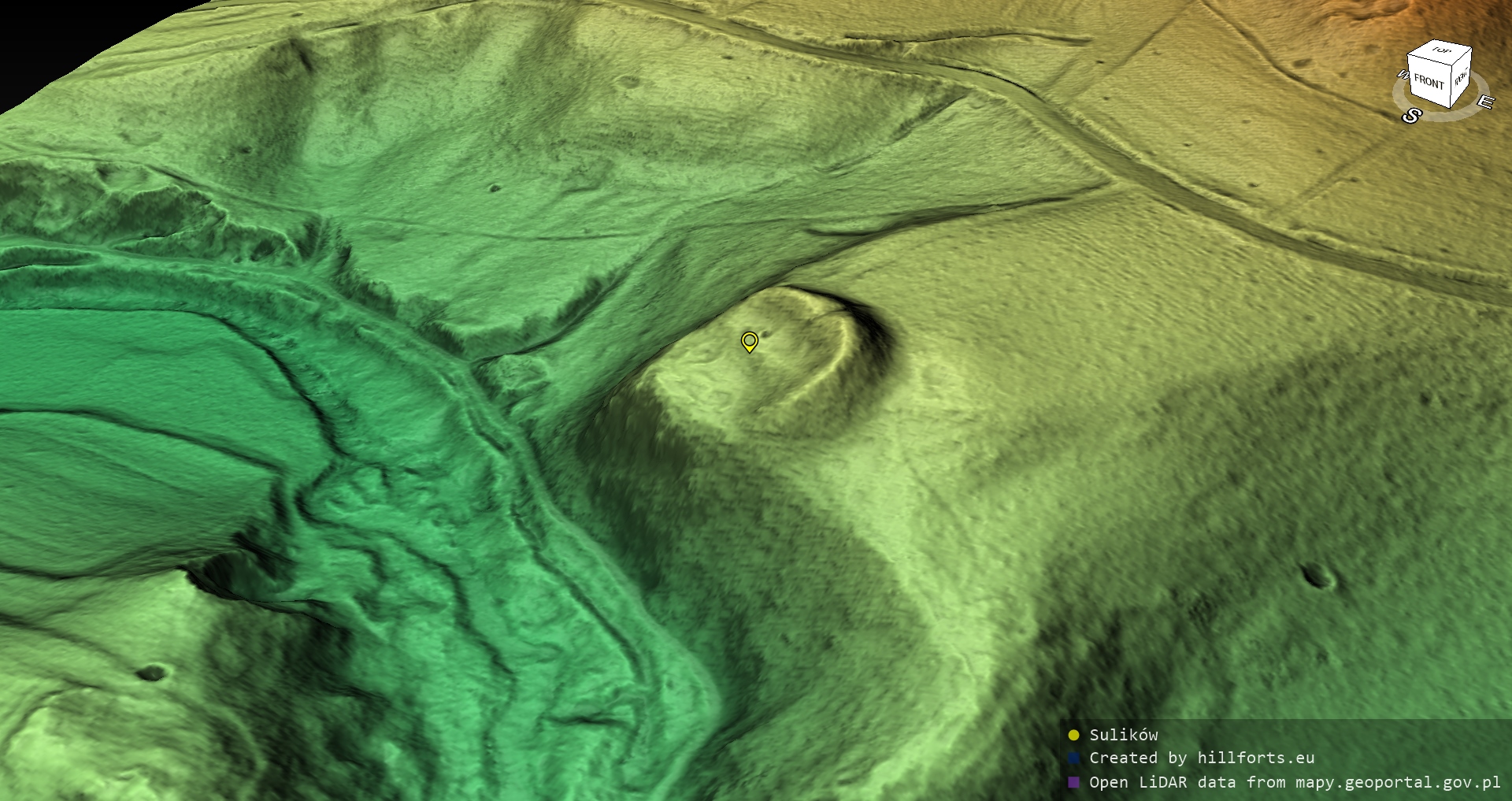Image resolution: width=1512 pixels, height=801 pixels.
Task: Click the small pit in lower-right terrain
Action: click(x=1317, y=577)
